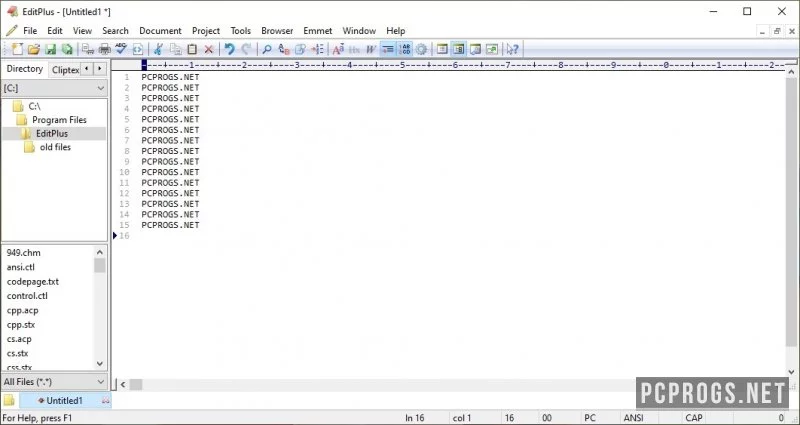Click the editor horizontal scroll-left arrow
Viewport: 800px width, 425px height.
pyautogui.click(x=123, y=384)
